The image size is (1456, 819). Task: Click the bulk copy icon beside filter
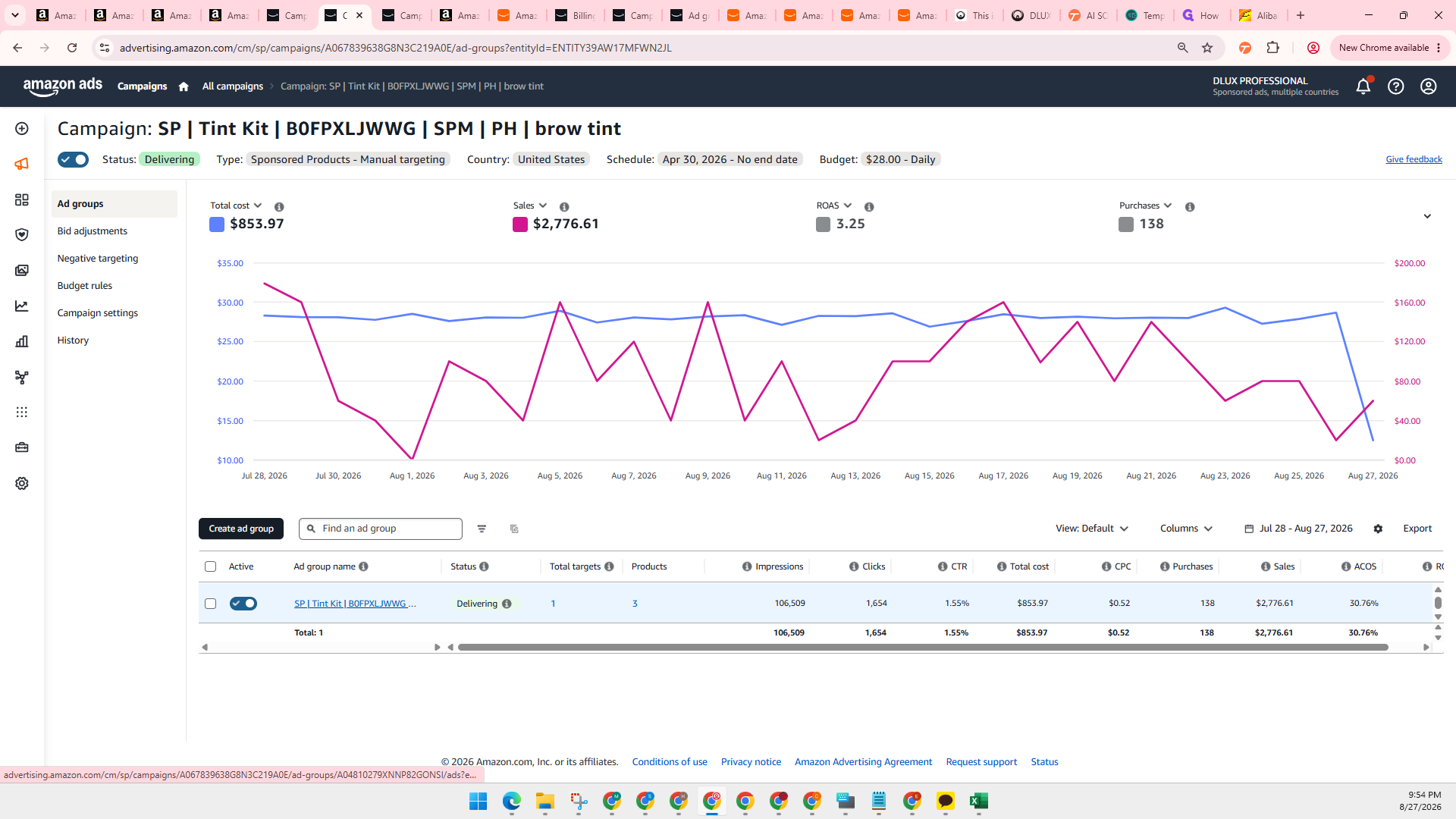coord(514,529)
